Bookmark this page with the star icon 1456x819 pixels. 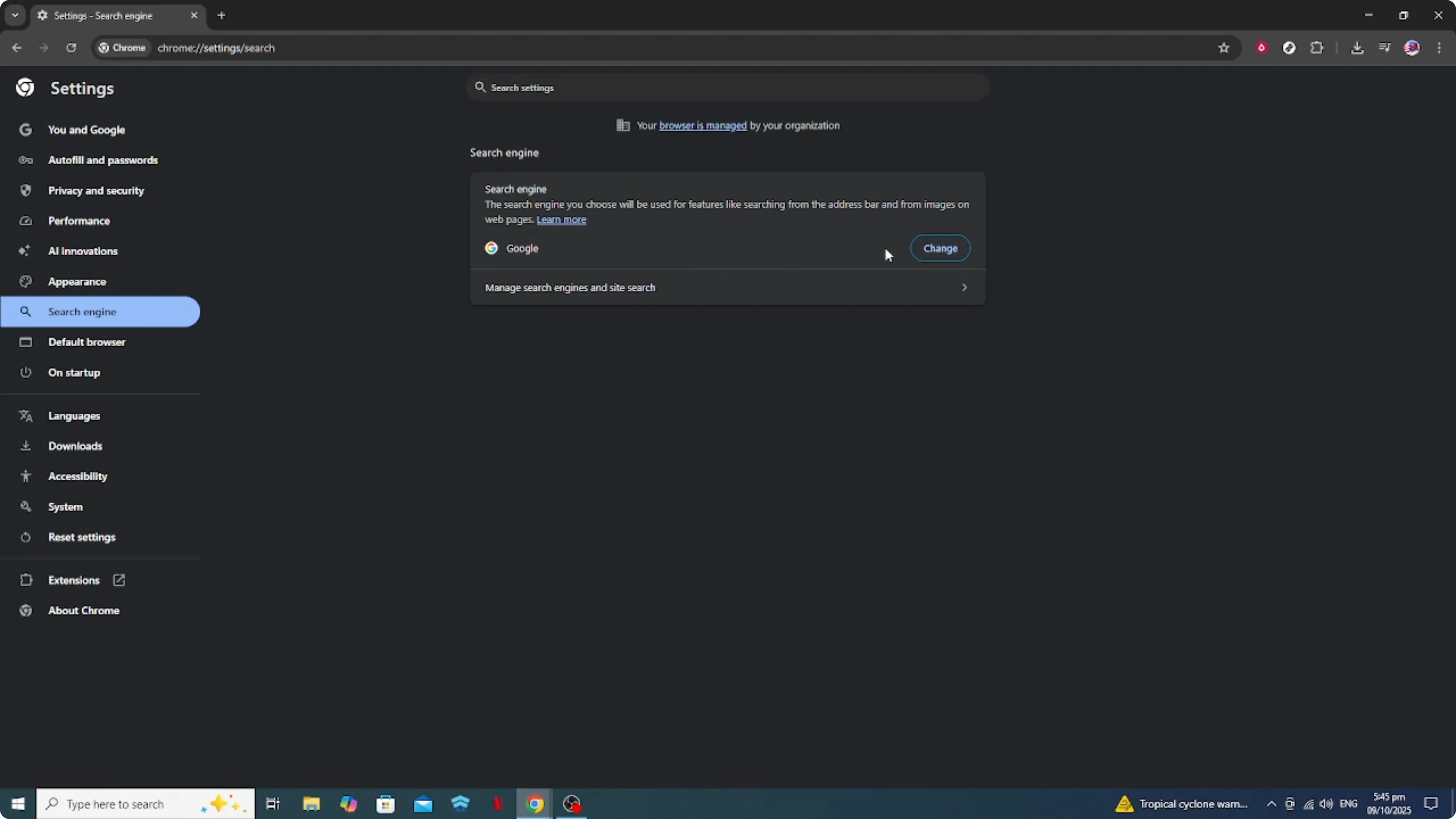click(x=1224, y=48)
